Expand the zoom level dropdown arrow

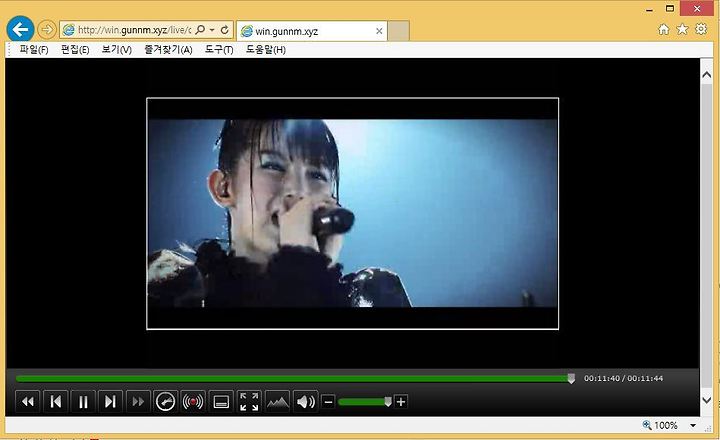click(x=693, y=425)
